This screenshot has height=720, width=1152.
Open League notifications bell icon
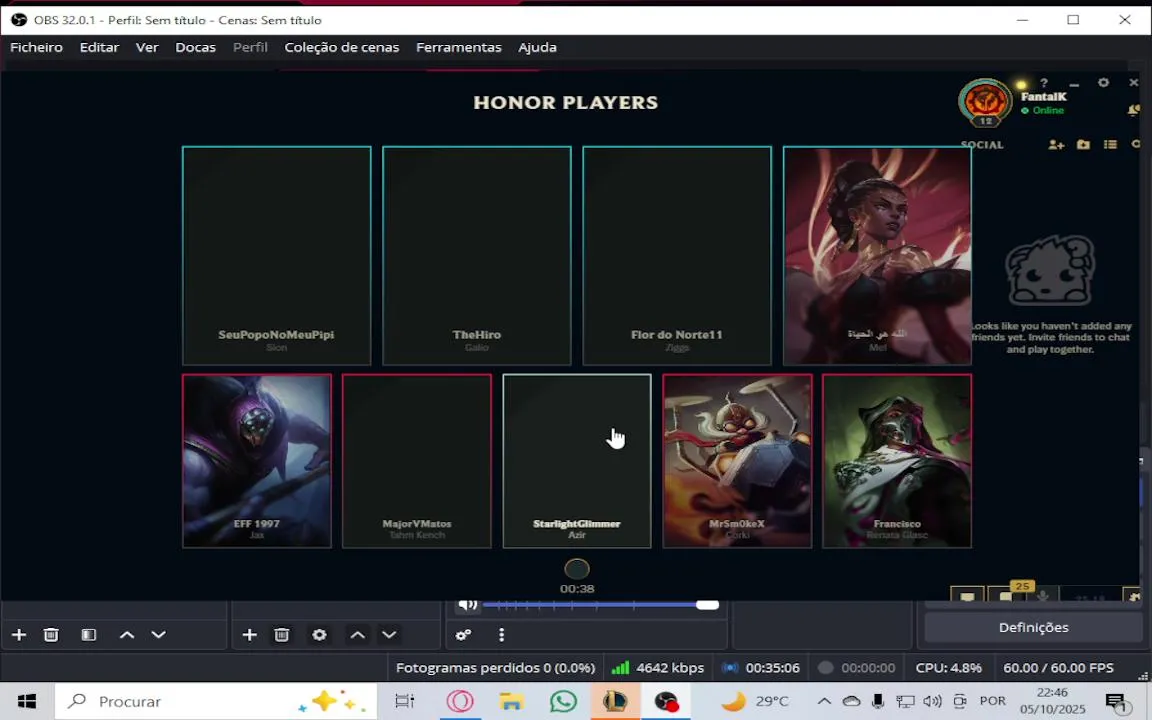click(x=1134, y=110)
